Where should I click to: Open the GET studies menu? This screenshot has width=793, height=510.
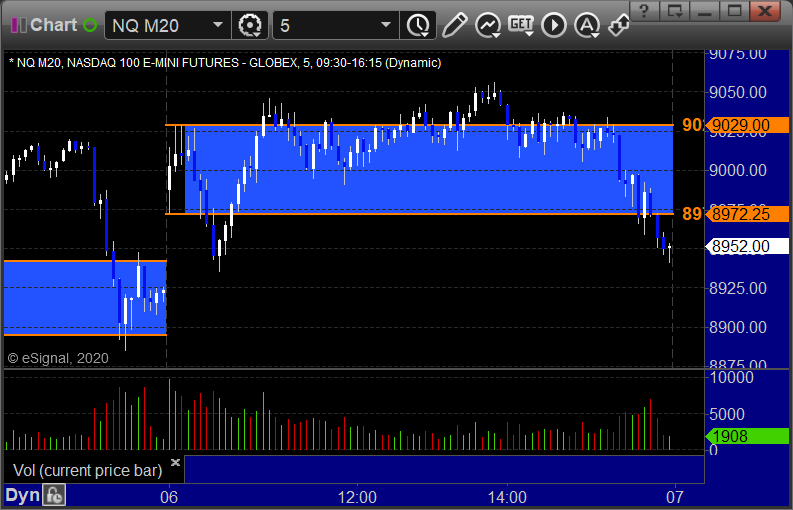tap(521, 25)
